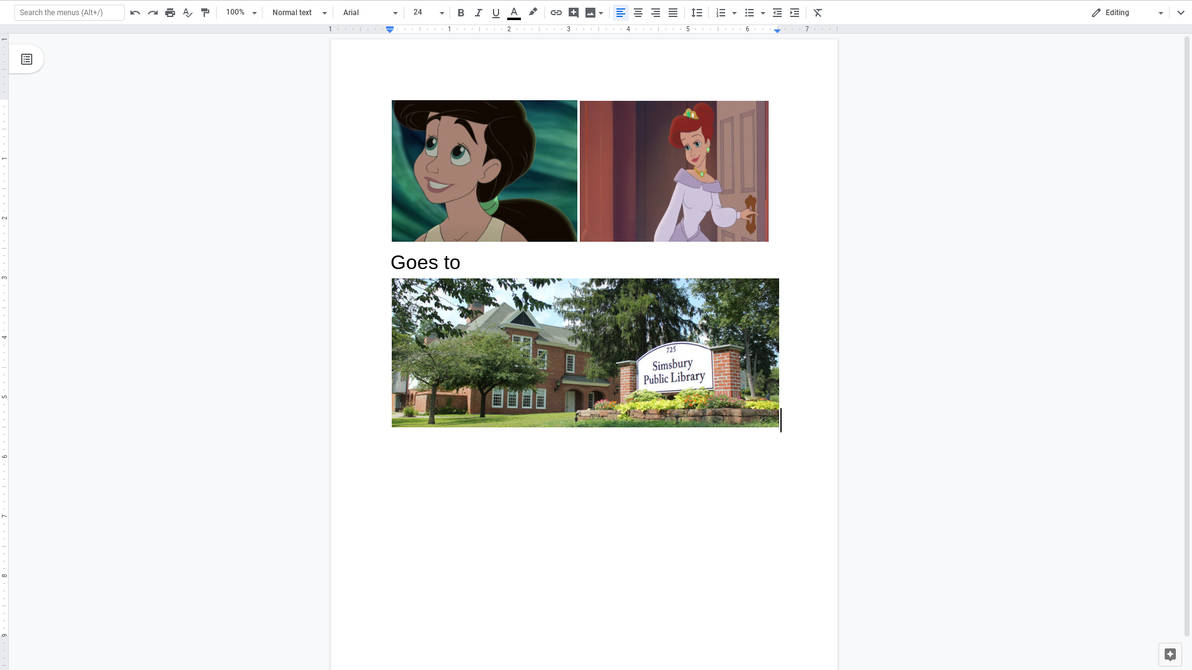Align text to the right
Screen dimensions: 1192x670
(655, 13)
